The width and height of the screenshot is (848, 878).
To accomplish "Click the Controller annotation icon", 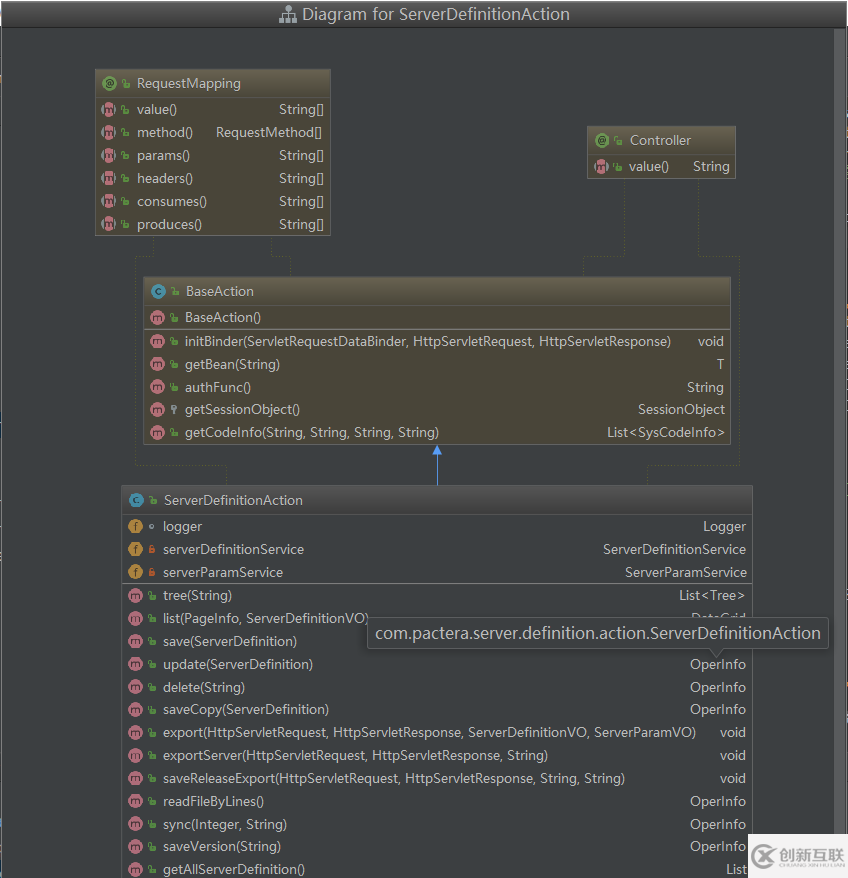I will [x=601, y=141].
